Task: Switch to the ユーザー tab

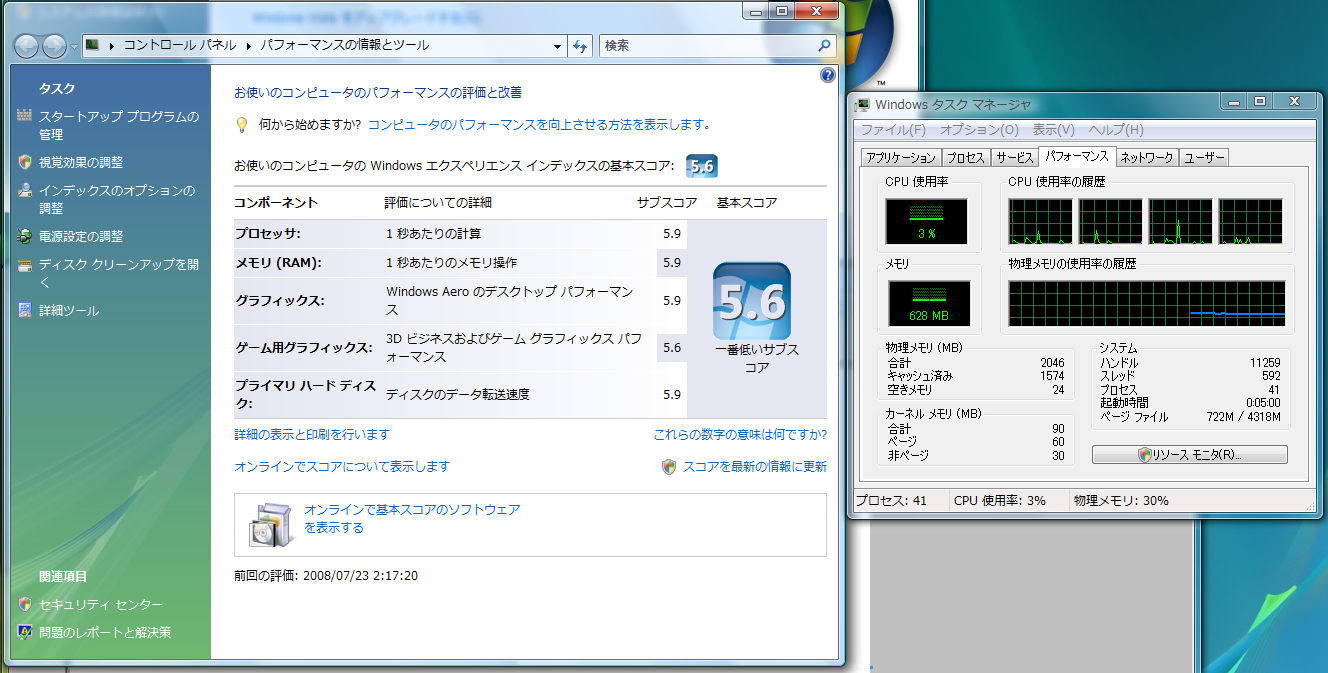Action: click(x=1204, y=158)
